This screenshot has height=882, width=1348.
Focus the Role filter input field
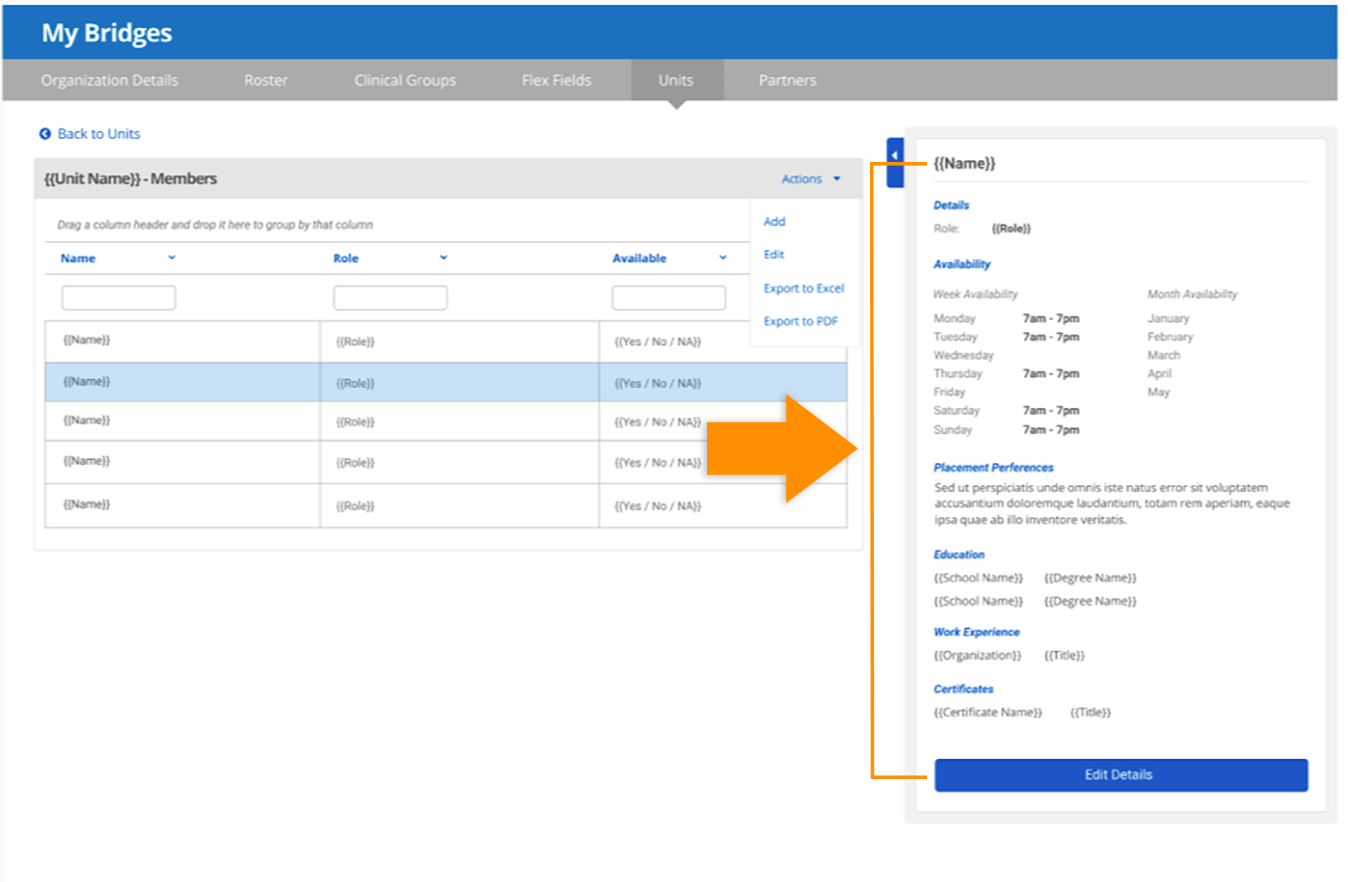(x=390, y=298)
